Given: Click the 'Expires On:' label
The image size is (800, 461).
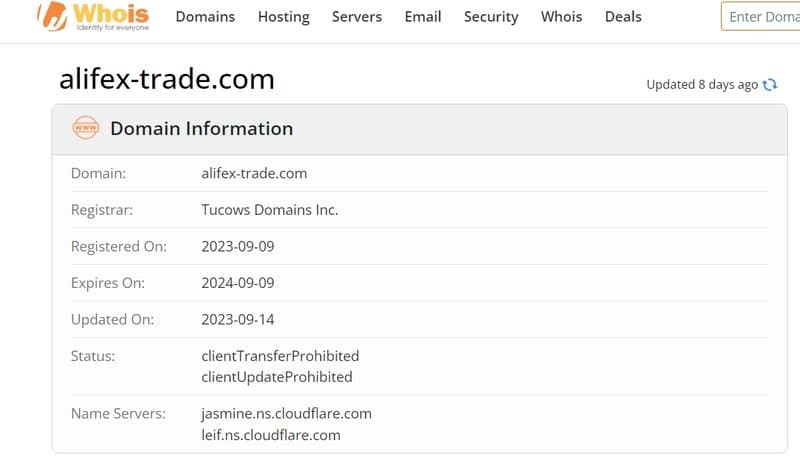Looking at the screenshot, I should click(108, 283).
